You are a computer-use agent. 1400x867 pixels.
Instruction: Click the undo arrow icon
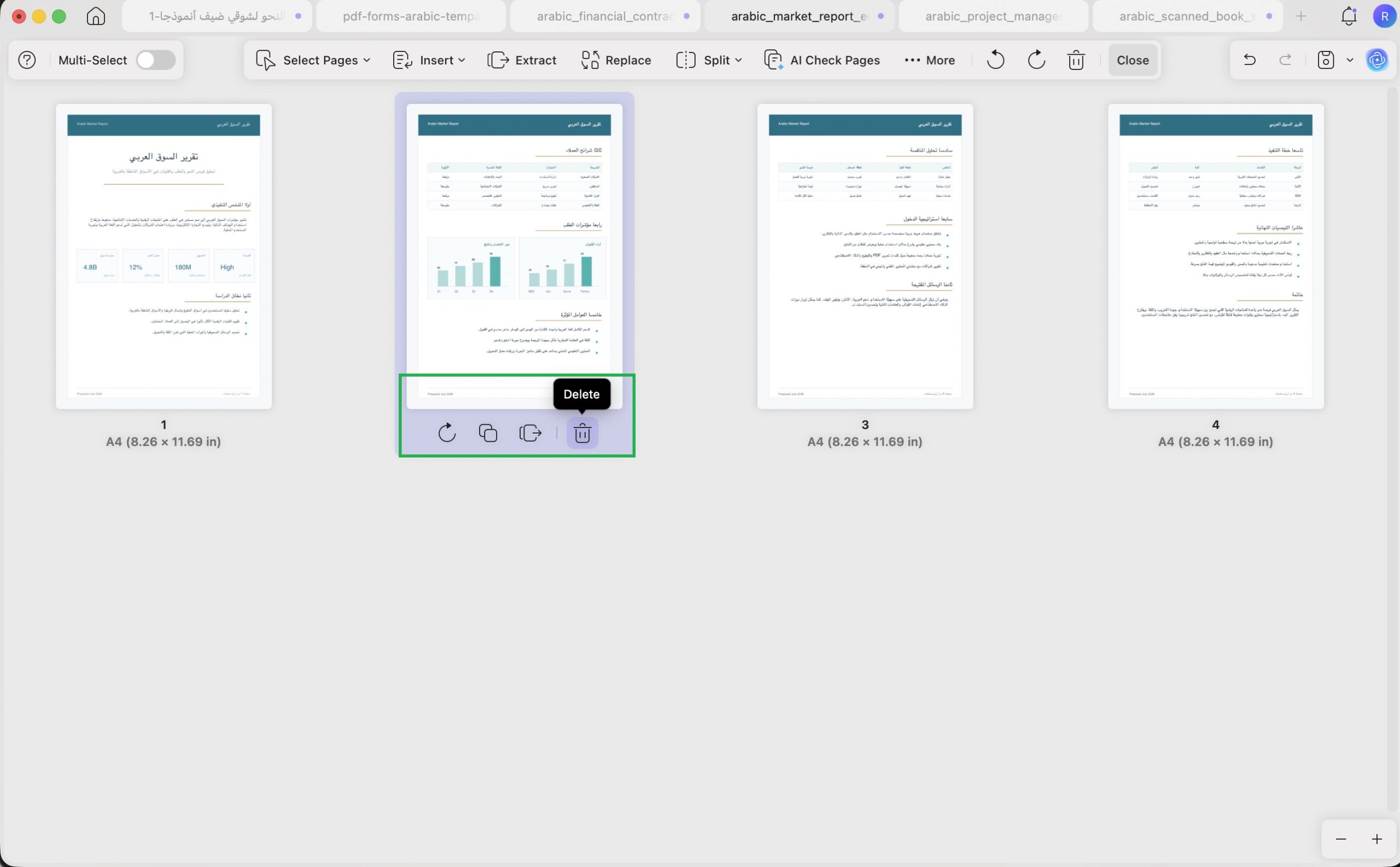click(x=1250, y=60)
